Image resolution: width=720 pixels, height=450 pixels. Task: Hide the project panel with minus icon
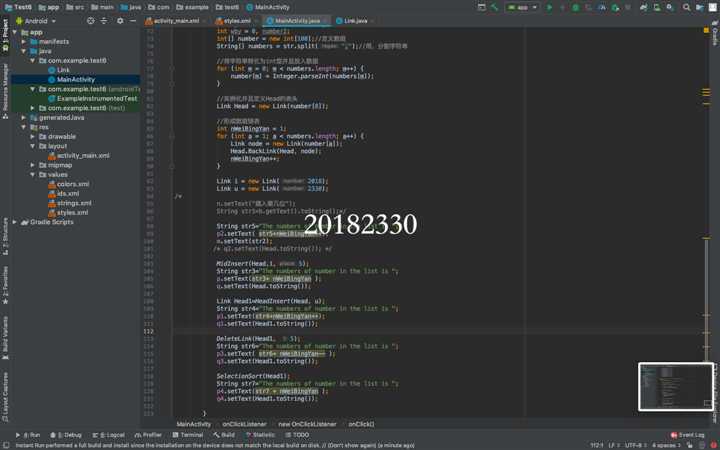(133, 21)
